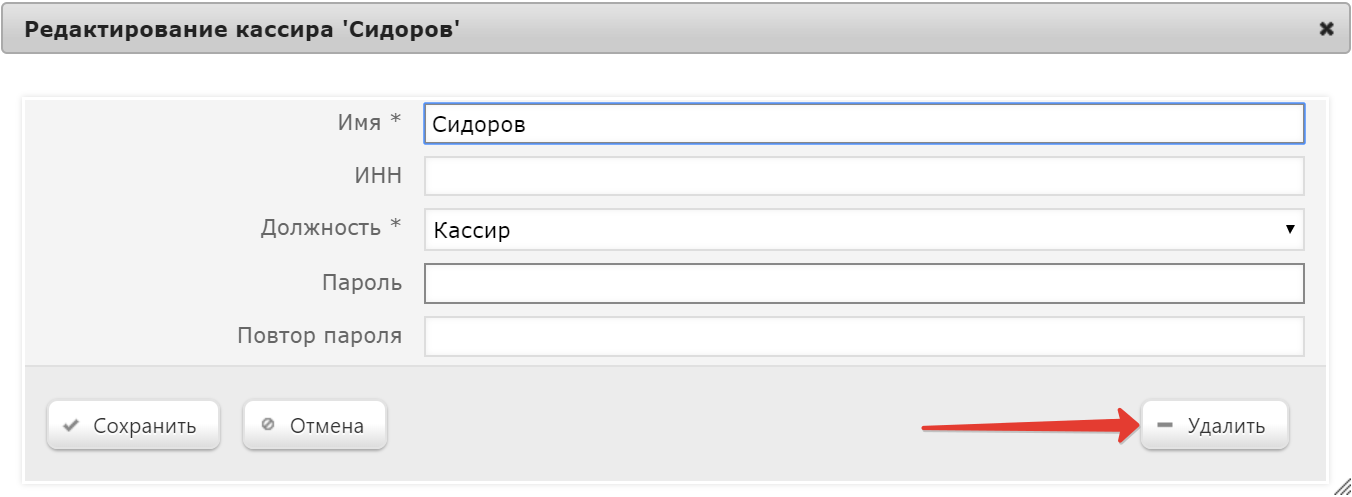Click the minus icon on Удалить
Image resolution: width=1352 pixels, height=497 pixels.
(1164, 425)
